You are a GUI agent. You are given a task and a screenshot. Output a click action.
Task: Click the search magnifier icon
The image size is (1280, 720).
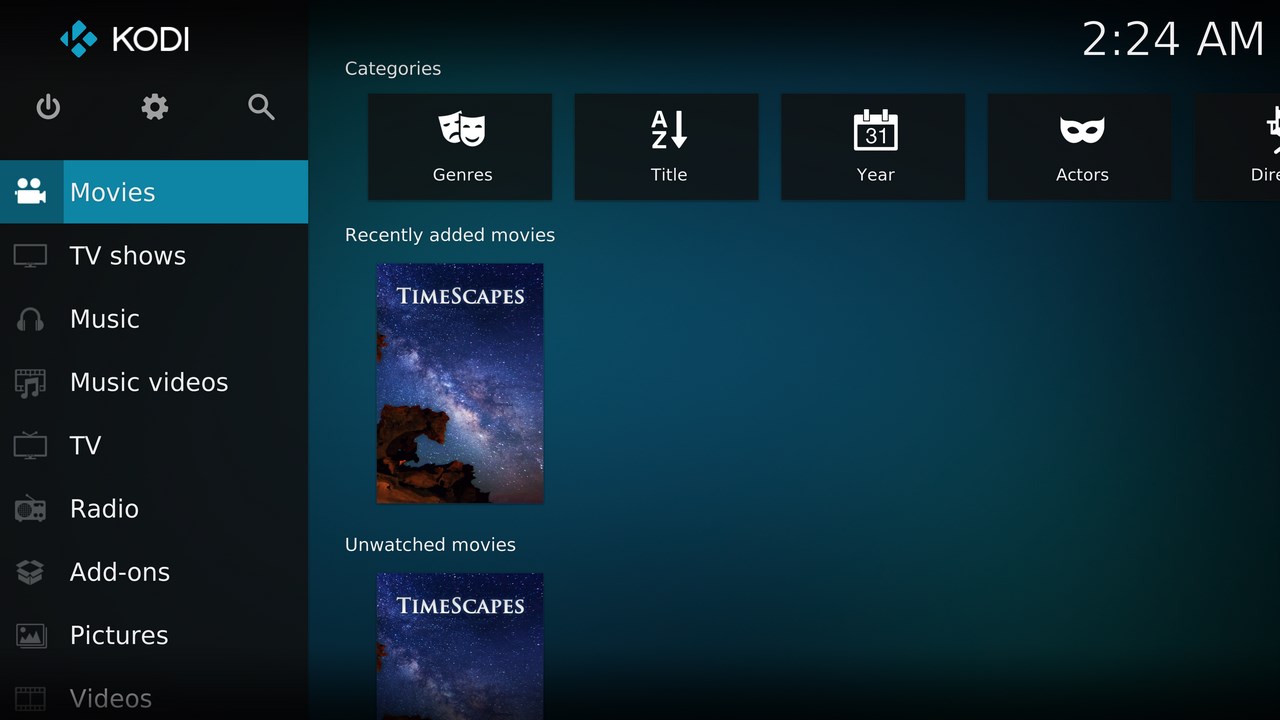[261, 107]
